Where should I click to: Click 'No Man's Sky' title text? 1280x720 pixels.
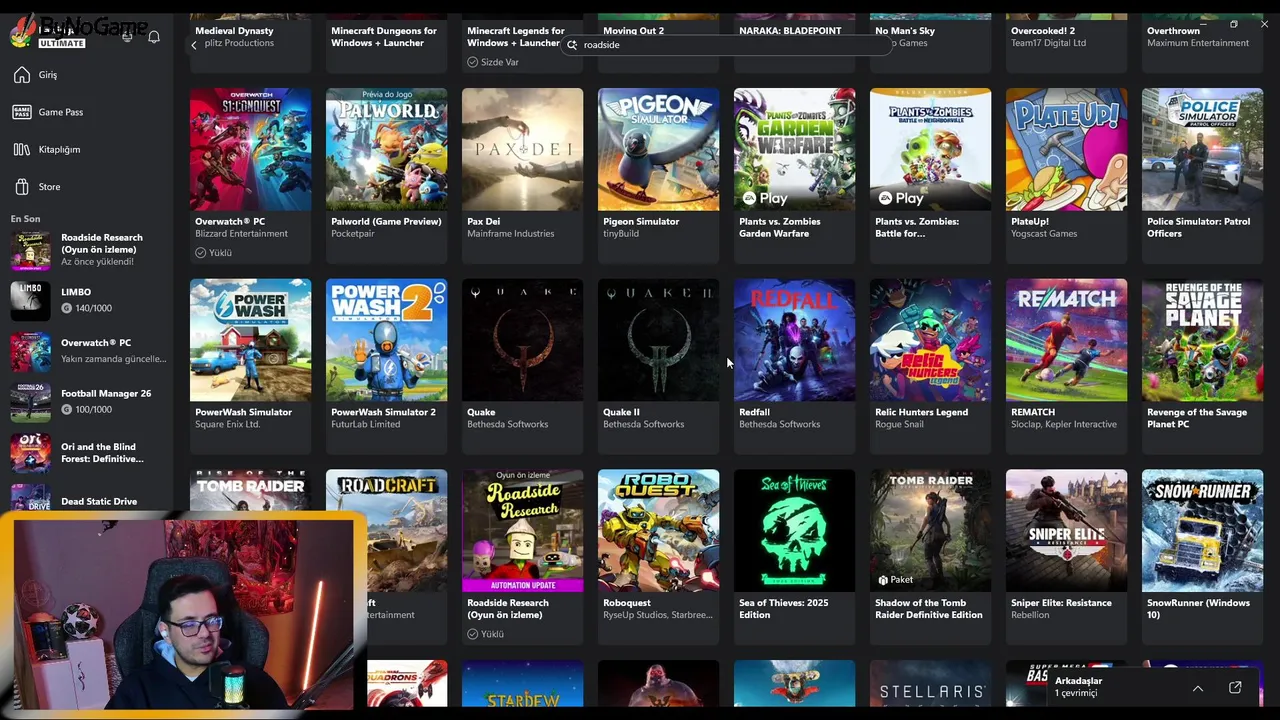(x=905, y=31)
